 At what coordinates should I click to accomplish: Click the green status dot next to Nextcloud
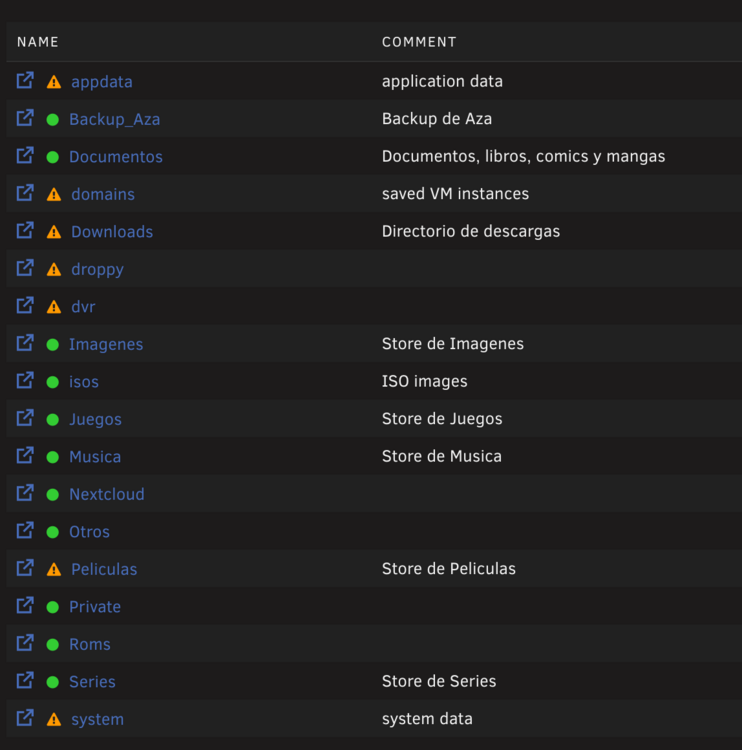click(53, 495)
